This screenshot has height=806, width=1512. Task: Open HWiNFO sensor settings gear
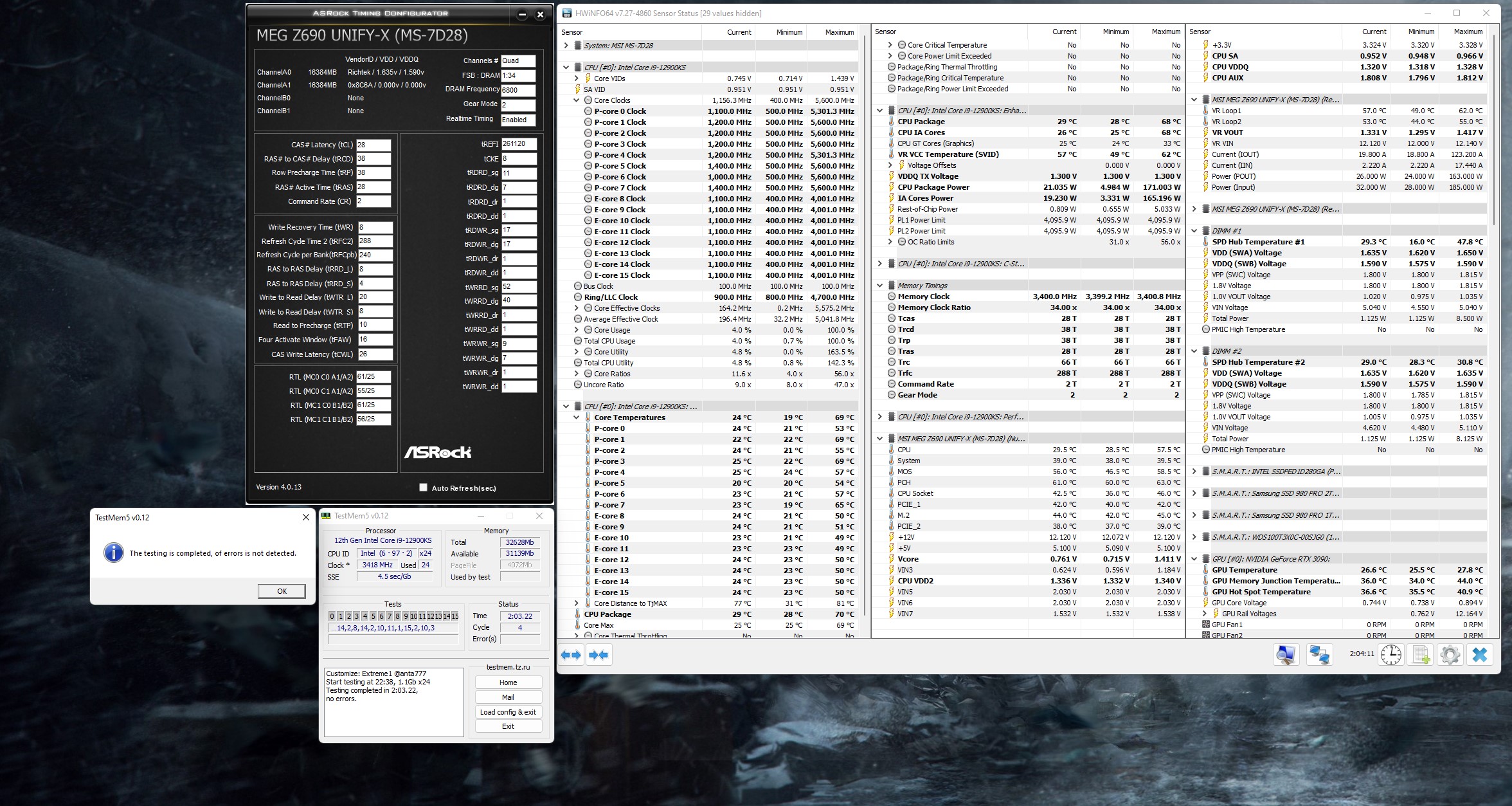point(1450,655)
